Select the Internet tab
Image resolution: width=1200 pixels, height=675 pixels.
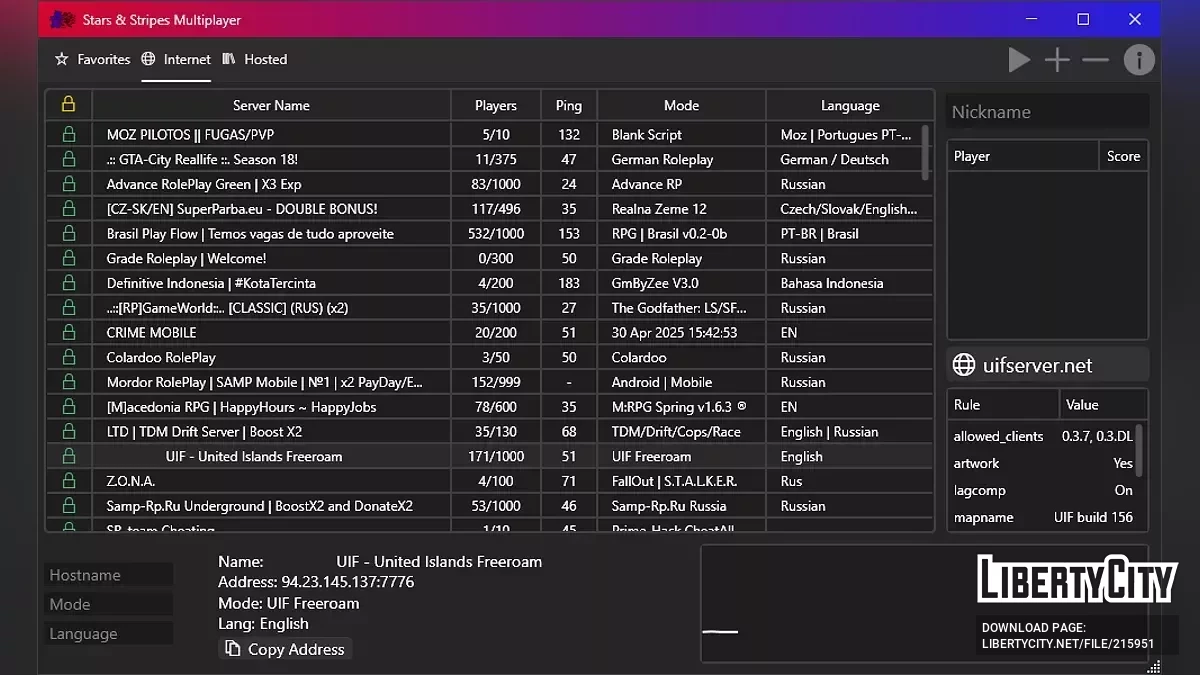pyautogui.click(x=177, y=60)
